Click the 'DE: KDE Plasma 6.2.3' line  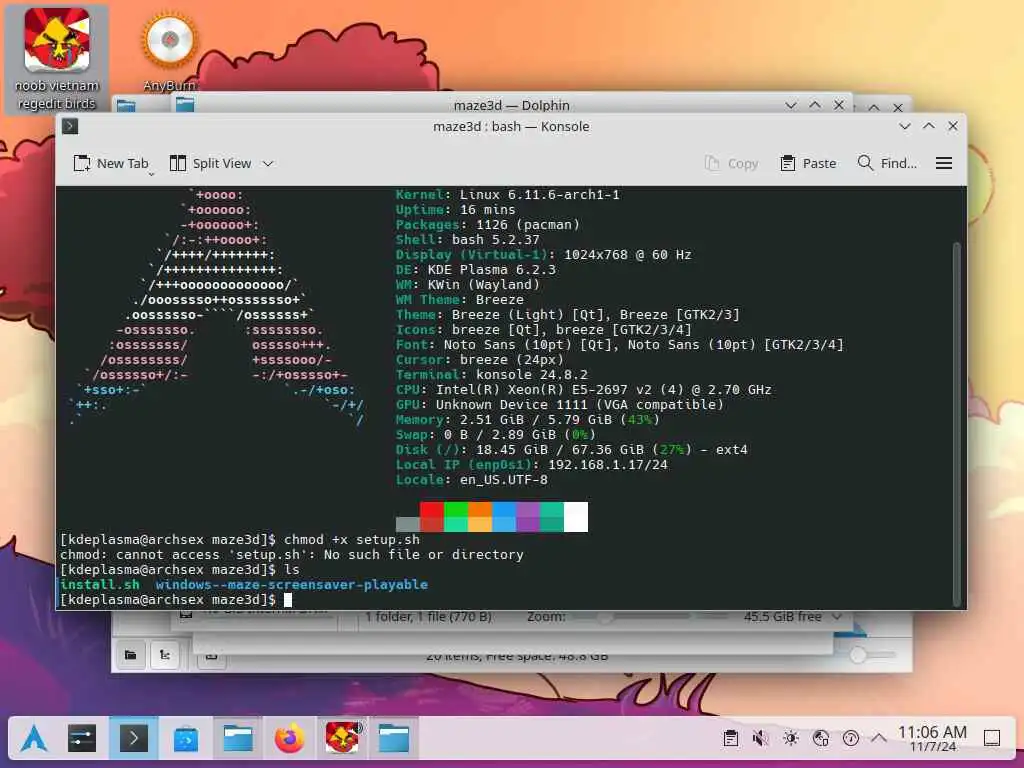pyautogui.click(x=475, y=270)
